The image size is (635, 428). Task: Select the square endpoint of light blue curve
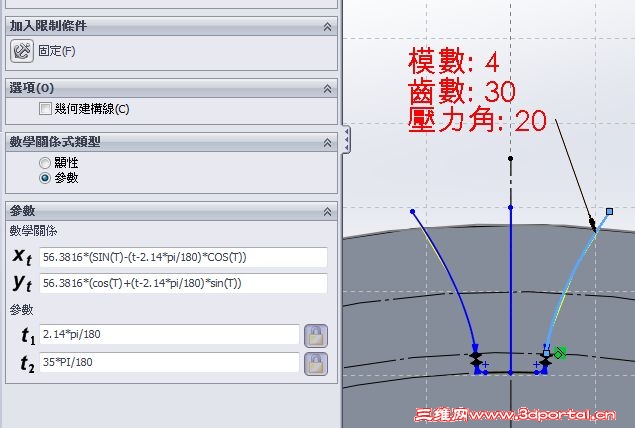click(609, 211)
